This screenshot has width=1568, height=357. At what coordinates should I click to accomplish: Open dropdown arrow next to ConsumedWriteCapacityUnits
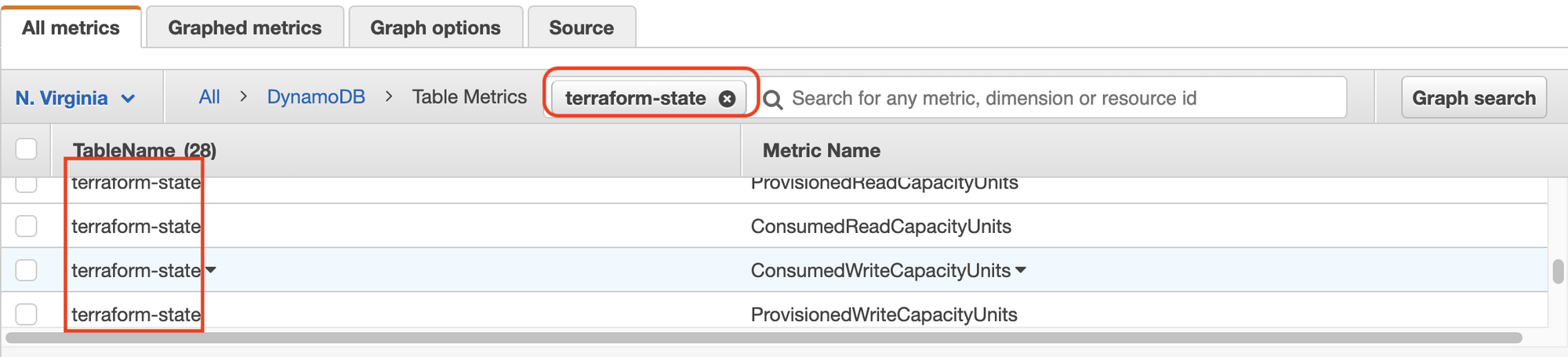coord(1021,270)
